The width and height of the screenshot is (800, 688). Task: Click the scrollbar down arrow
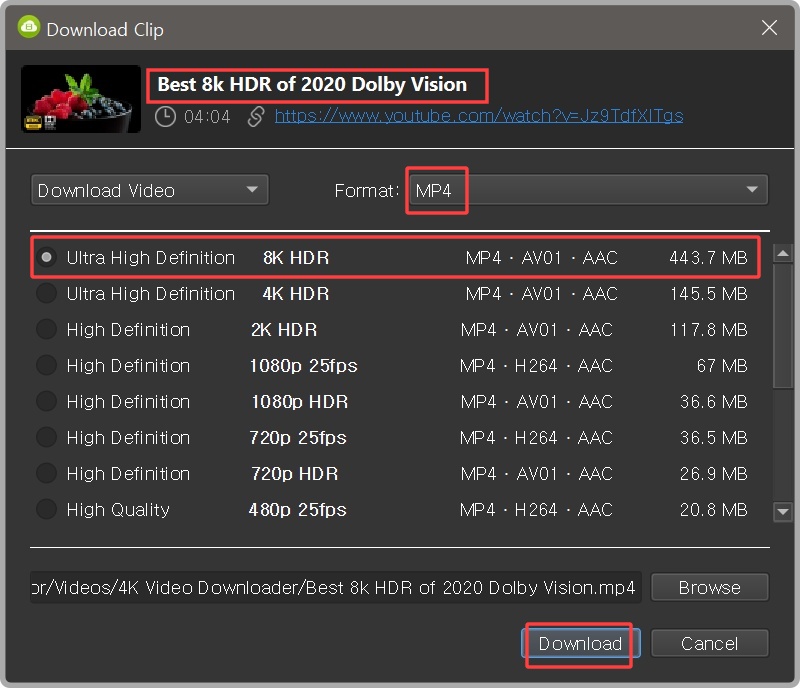click(783, 512)
